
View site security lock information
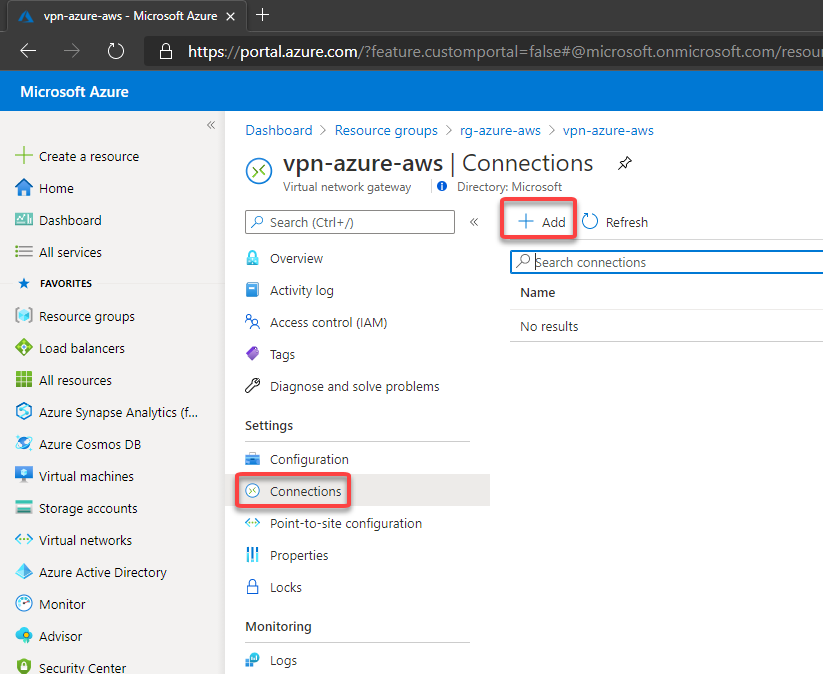tap(166, 51)
